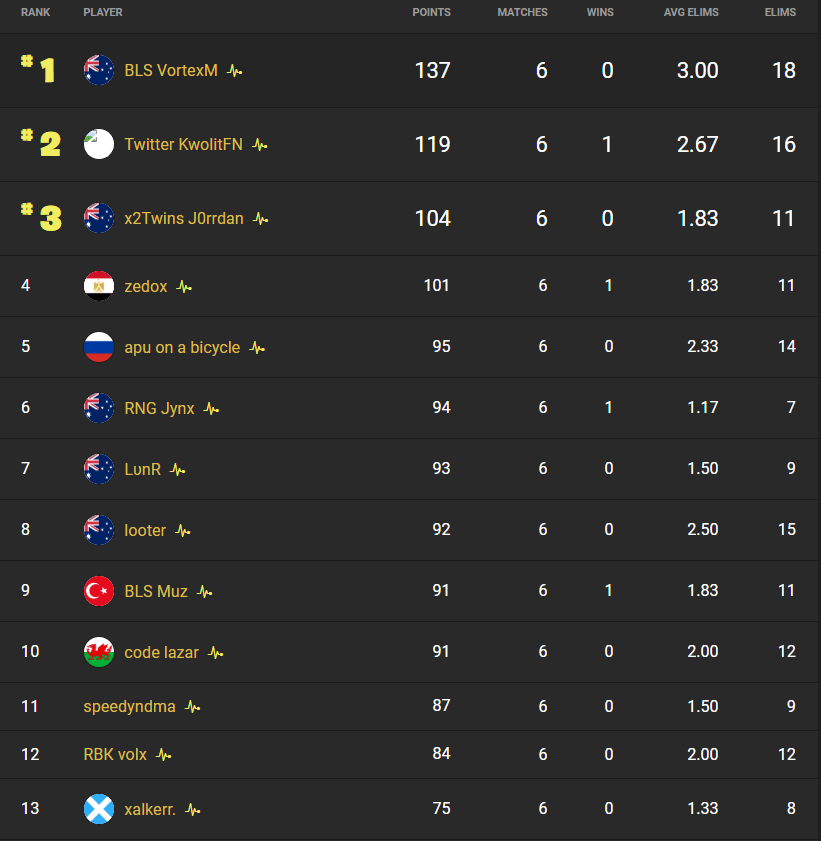Click the Welsh flag next to code lazar
Screen dimensions: 821x841
click(x=98, y=651)
